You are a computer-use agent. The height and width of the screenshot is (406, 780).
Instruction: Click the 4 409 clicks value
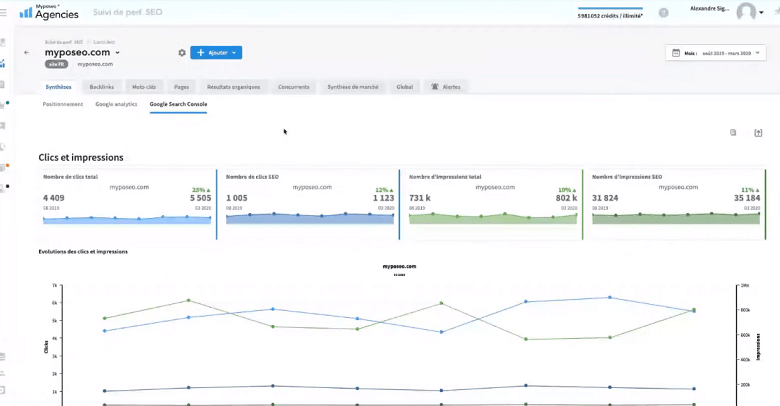(x=54, y=198)
